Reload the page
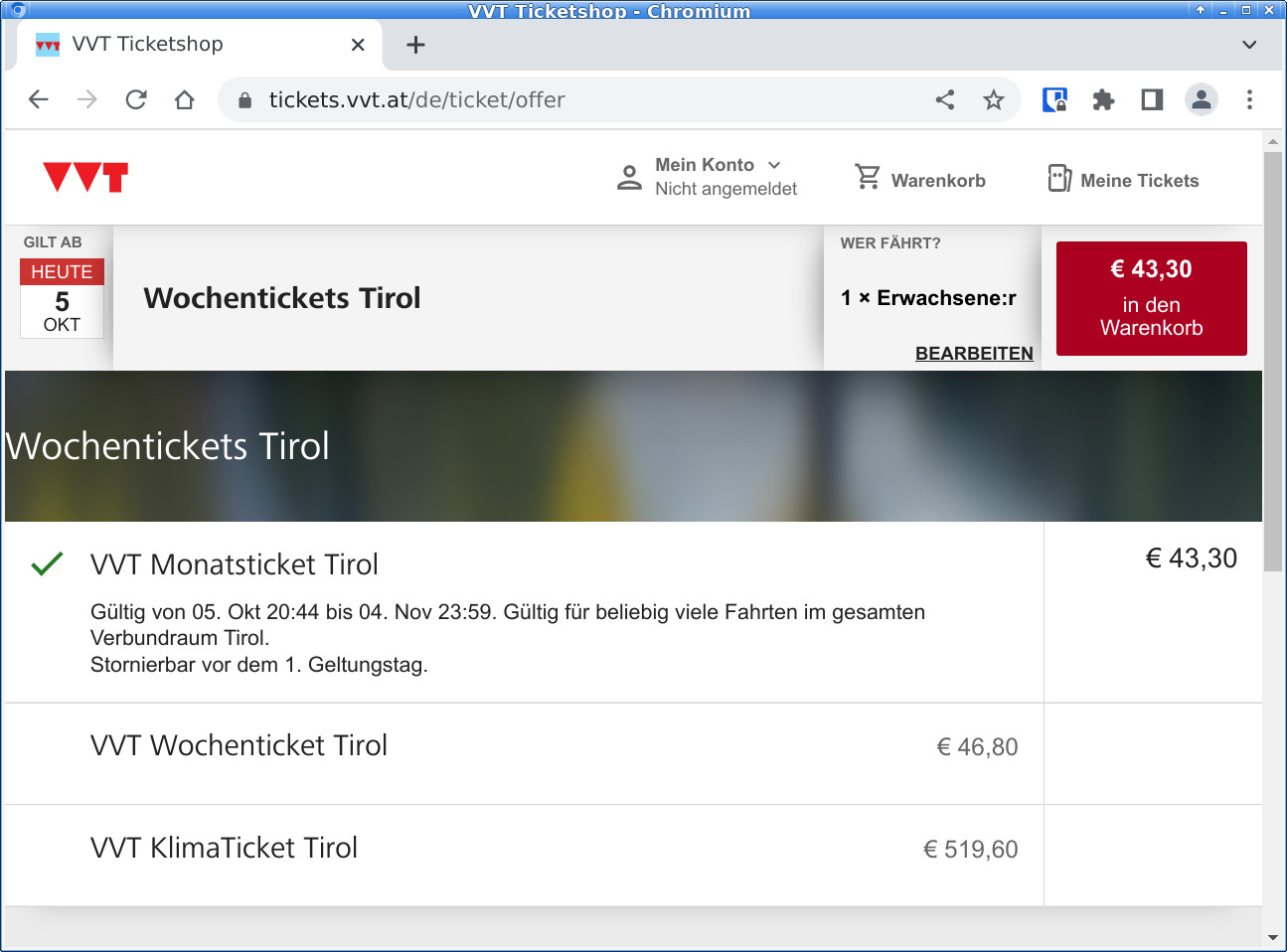This screenshot has width=1287, height=952. coord(136,99)
